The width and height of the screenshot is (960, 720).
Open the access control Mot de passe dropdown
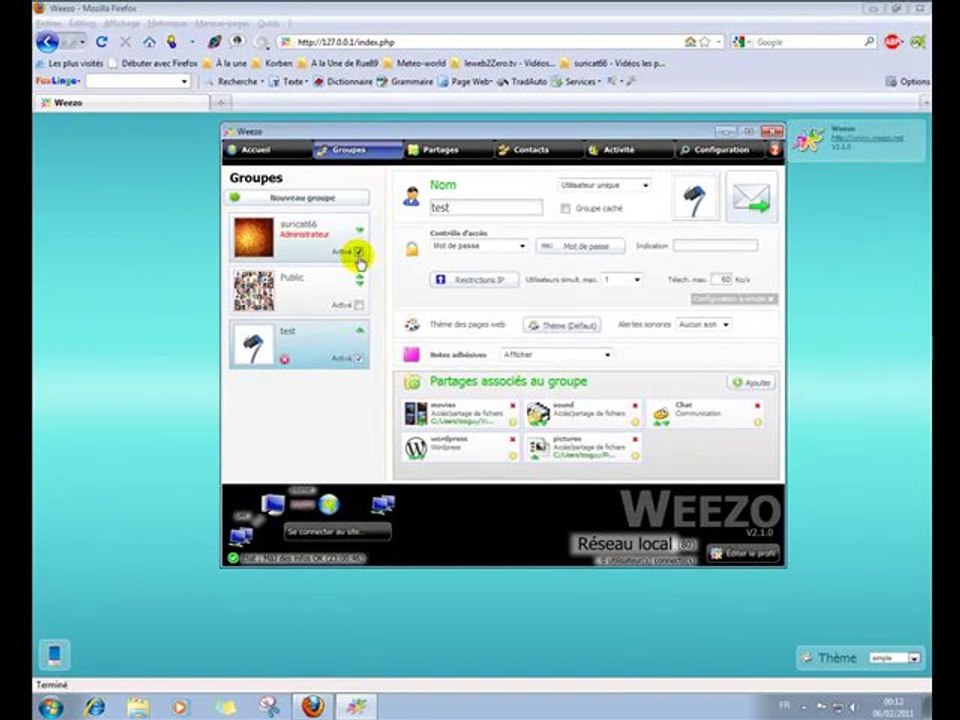pos(478,246)
